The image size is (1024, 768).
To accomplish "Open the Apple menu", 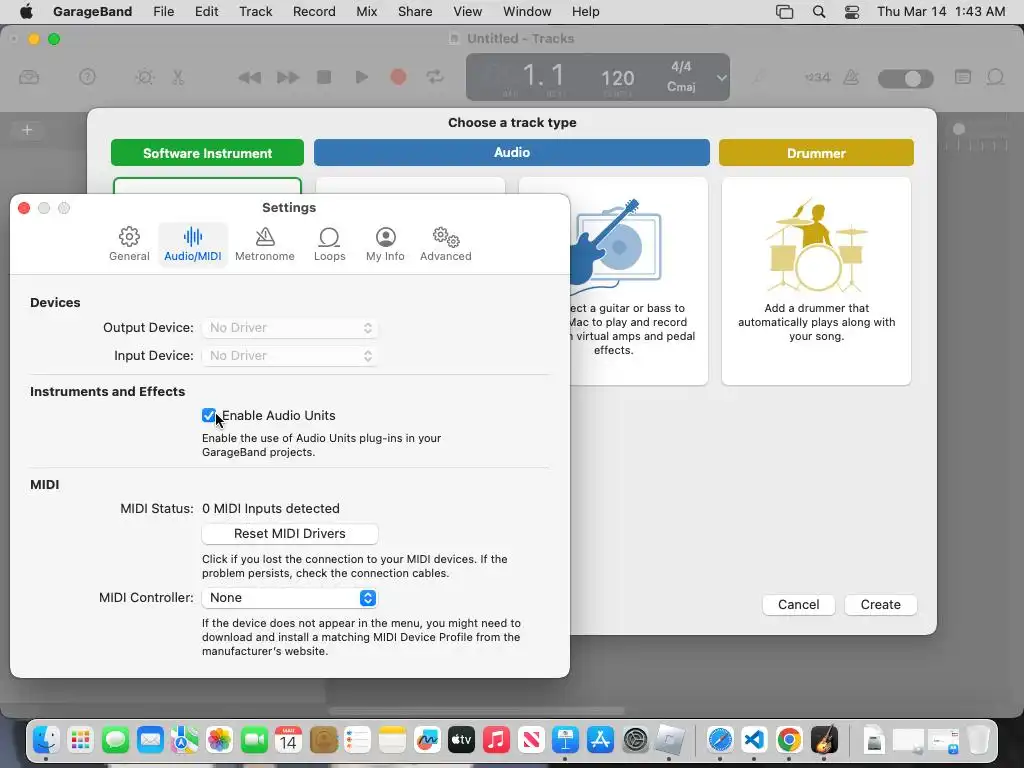I will (26, 11).
